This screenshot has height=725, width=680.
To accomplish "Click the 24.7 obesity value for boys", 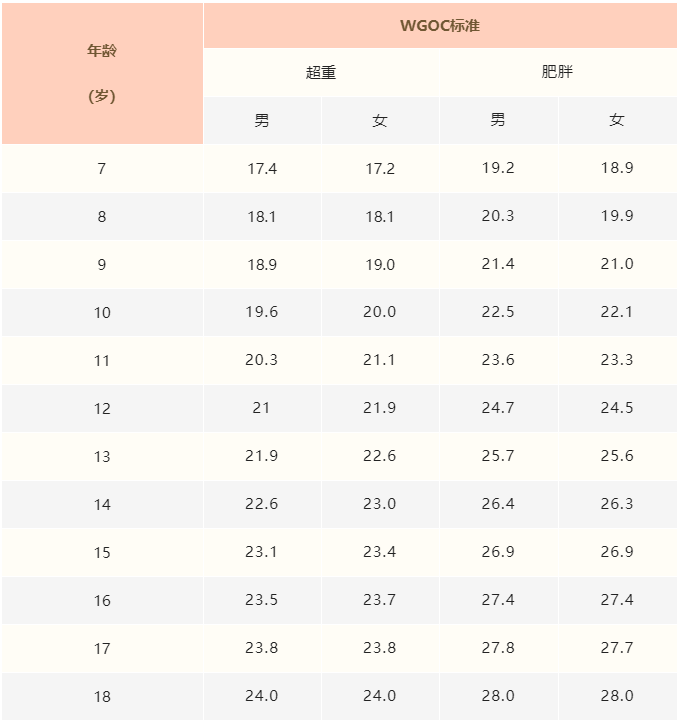I will click(498, 408).
